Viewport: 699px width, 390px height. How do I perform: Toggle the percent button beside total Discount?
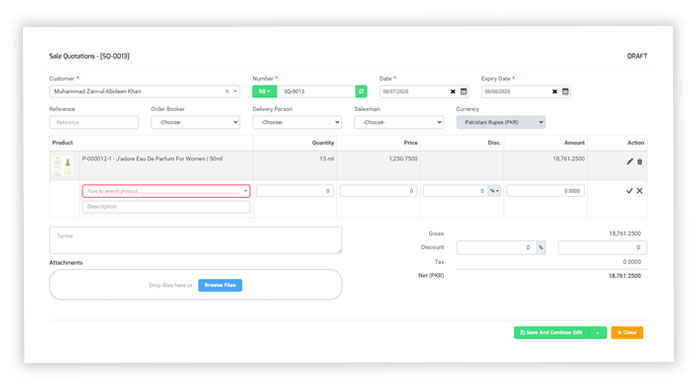[x=541, y=247]
